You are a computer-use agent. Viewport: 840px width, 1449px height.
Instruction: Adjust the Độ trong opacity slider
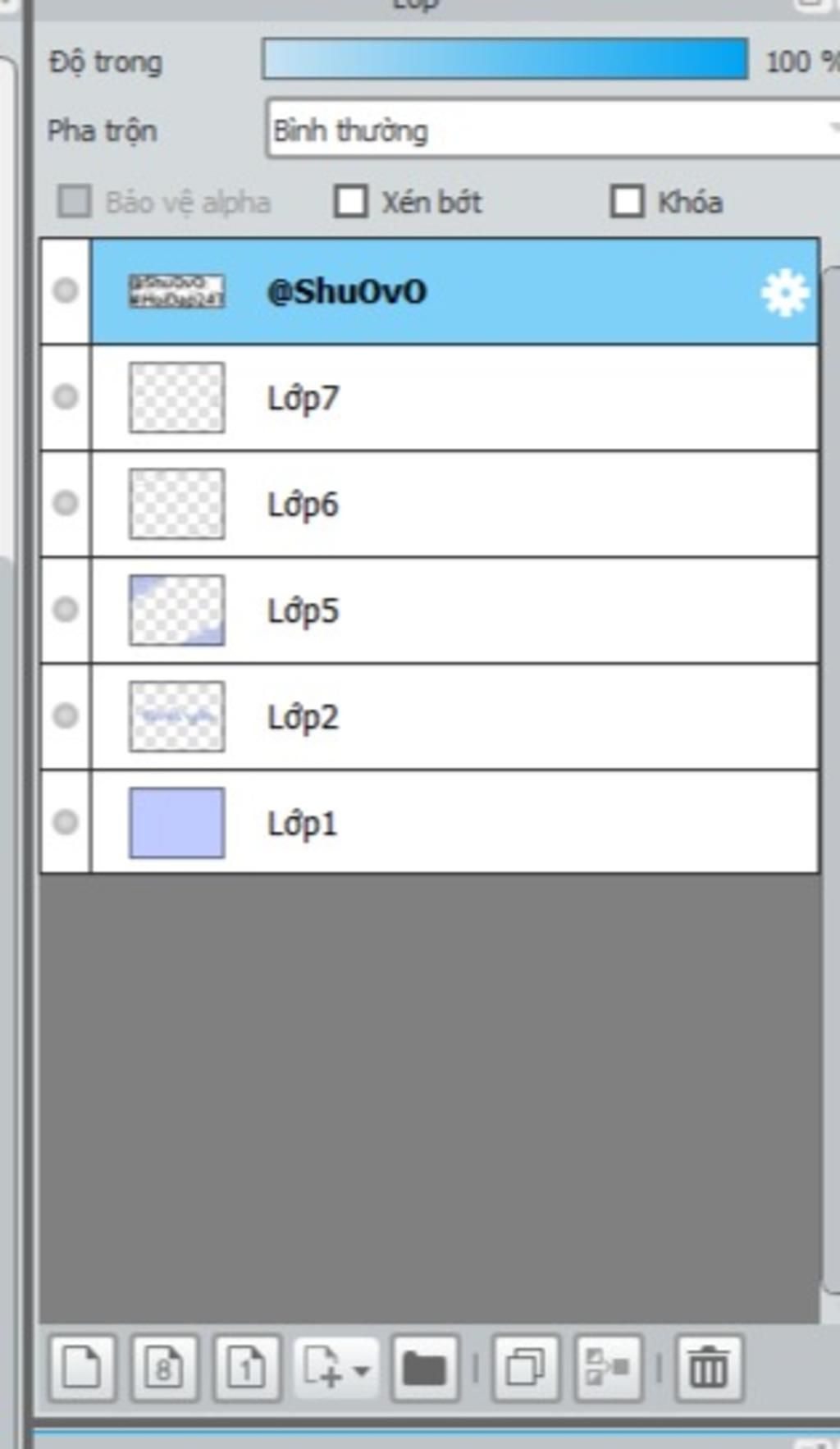(x=505, y=59)
